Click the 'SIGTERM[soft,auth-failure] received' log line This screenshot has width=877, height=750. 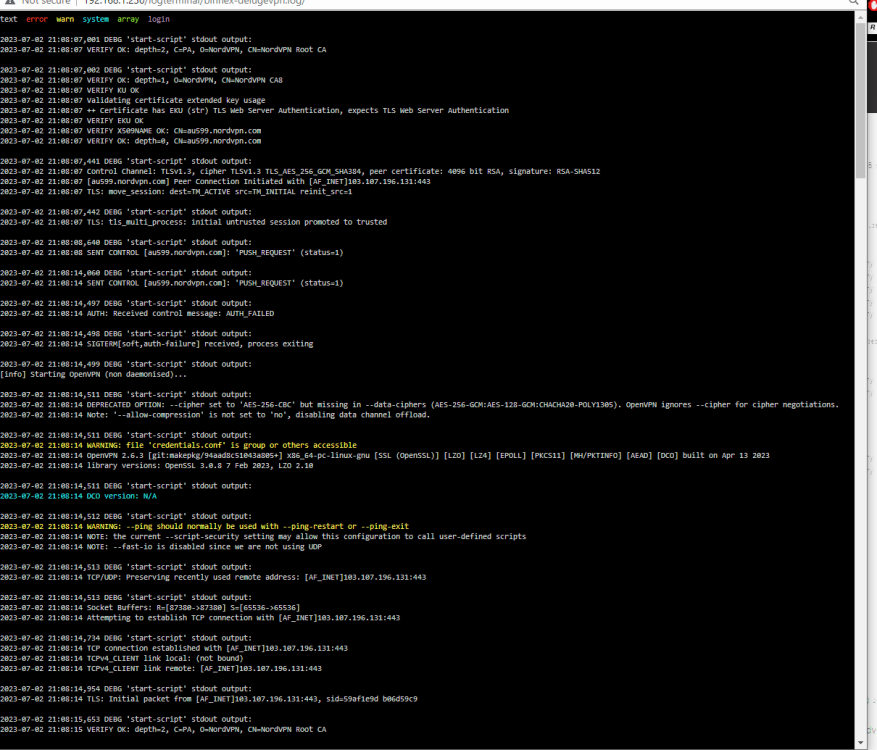tap(157, 344)
